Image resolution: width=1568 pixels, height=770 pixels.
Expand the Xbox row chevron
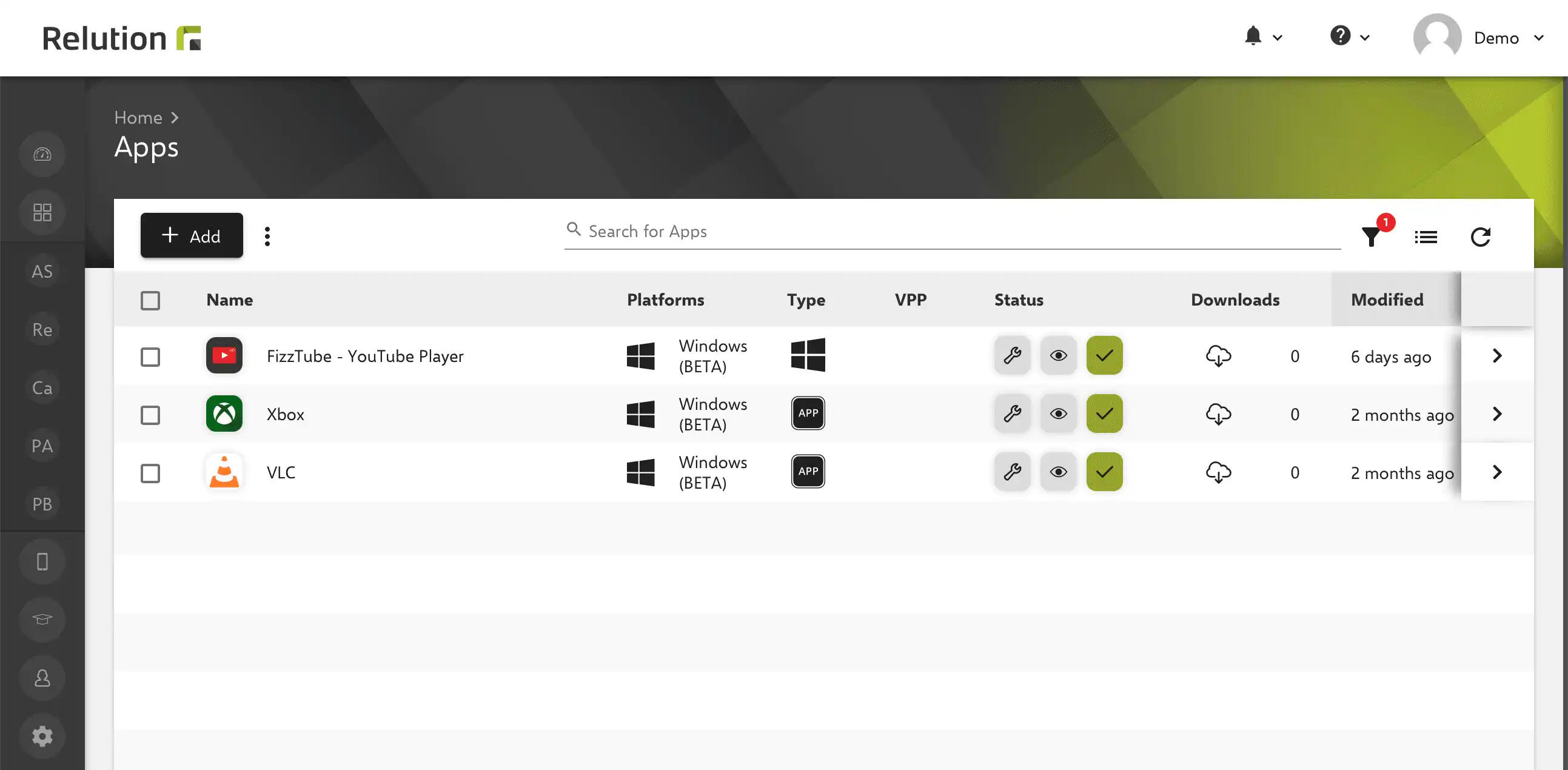pos(1498,414)
